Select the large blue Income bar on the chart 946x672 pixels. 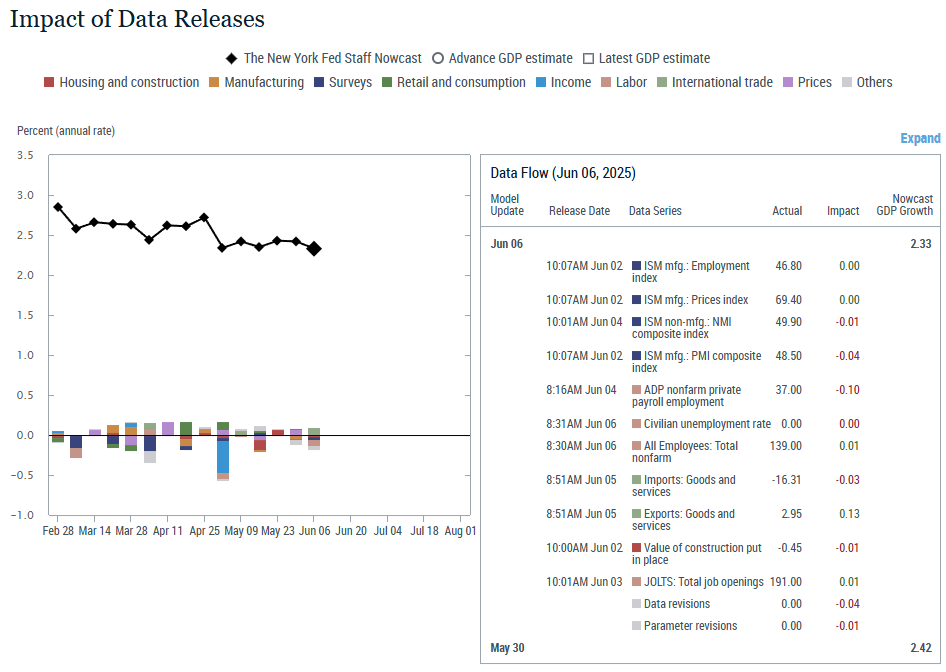click(x=223, y=457)
